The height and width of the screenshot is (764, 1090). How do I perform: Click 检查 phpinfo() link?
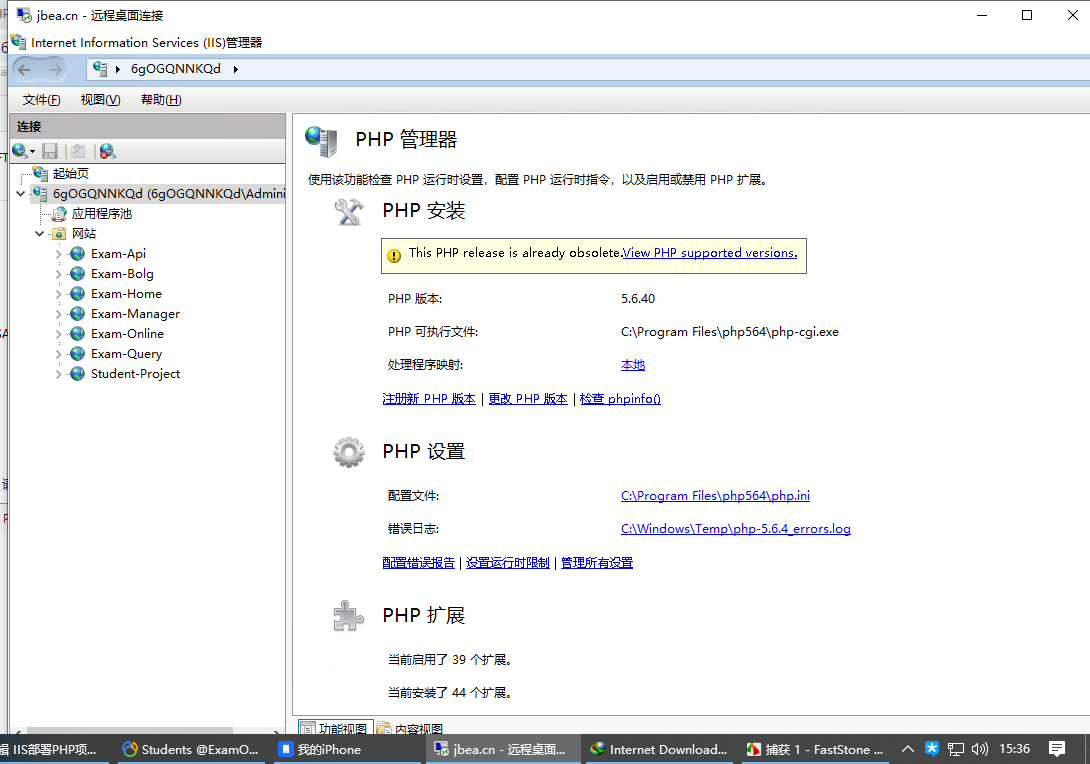coord(620,398)
